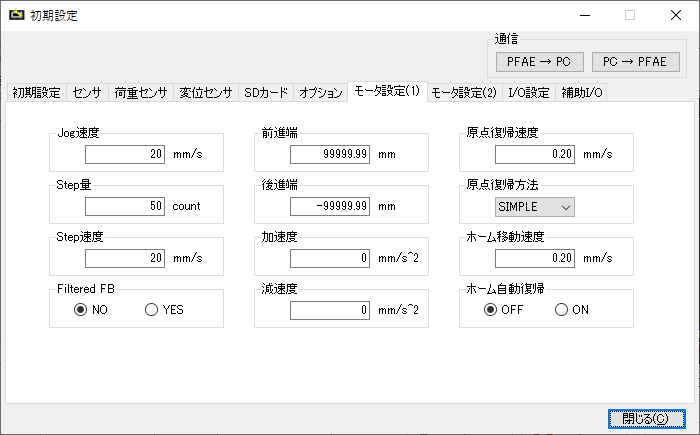
Task: Open the I/O設定 tab
Action: (529, 92)
